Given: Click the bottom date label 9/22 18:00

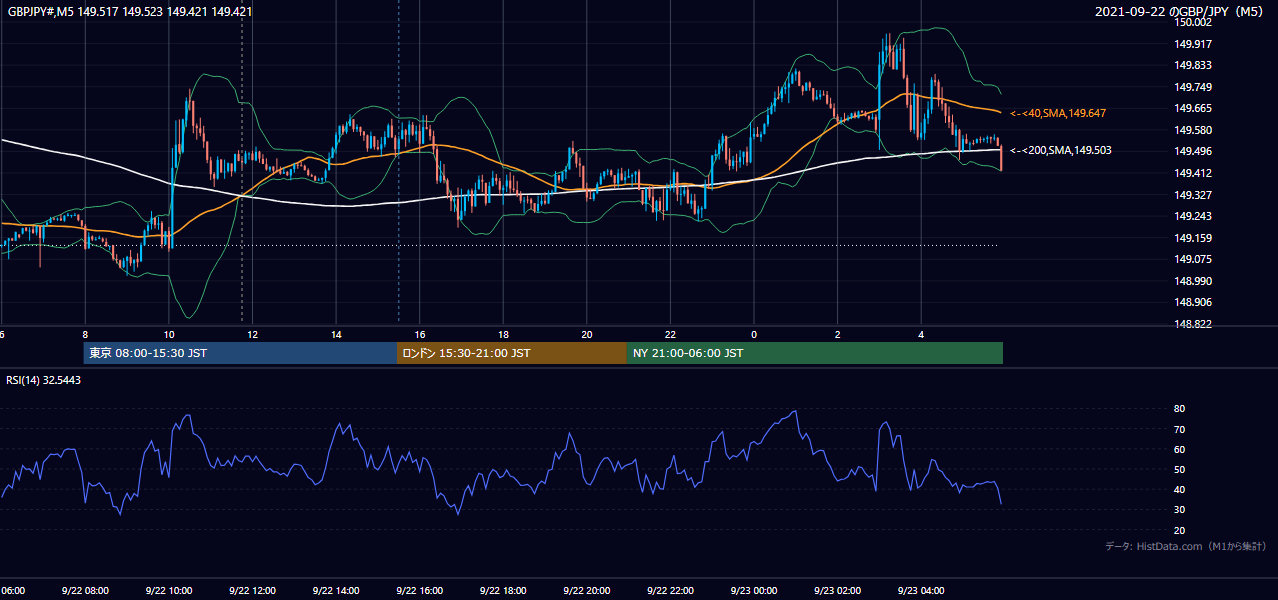Looking at the screenshot, I should click(x=503, y=591).
